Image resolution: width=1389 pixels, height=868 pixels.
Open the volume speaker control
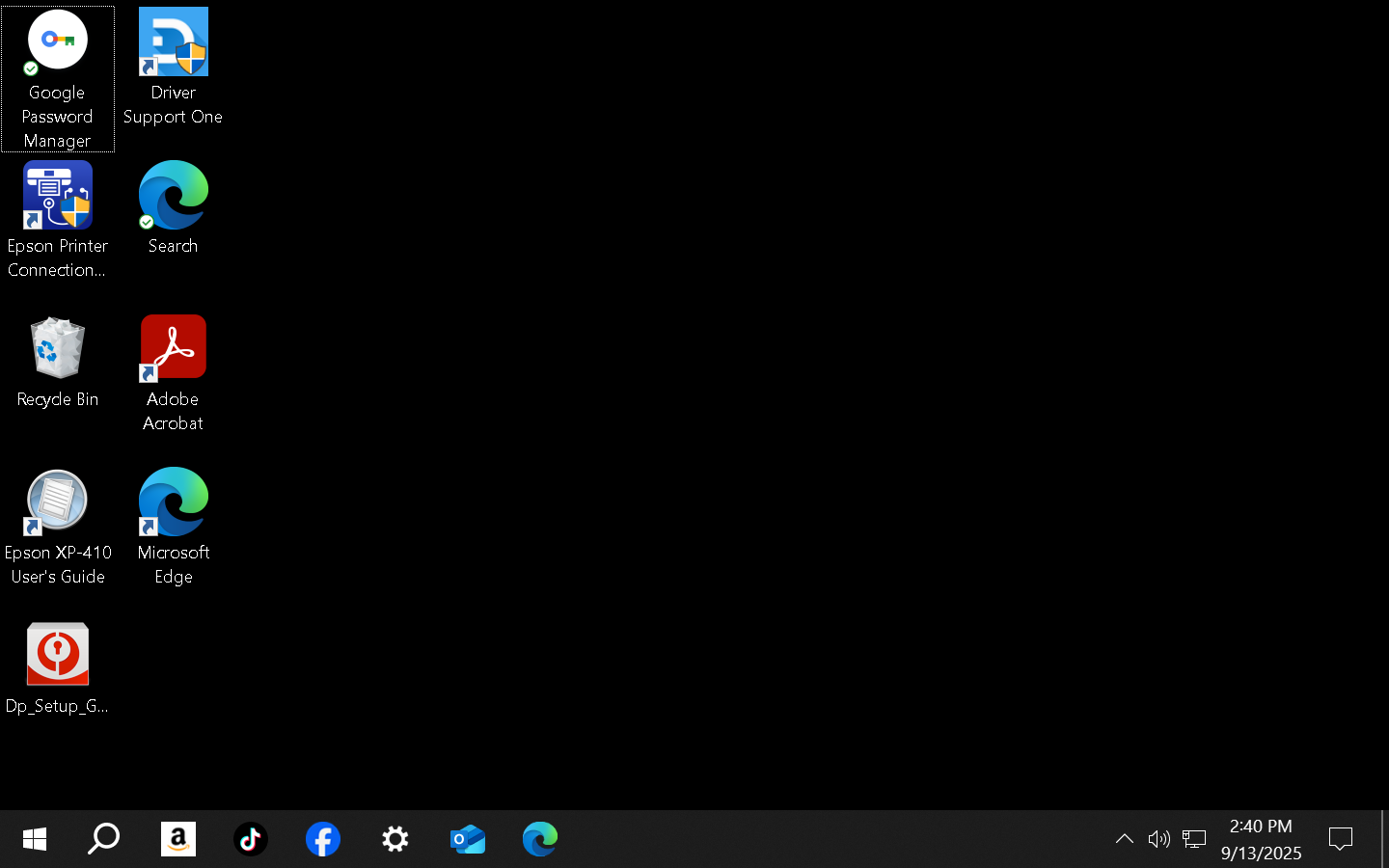(x=1159, y=839)
